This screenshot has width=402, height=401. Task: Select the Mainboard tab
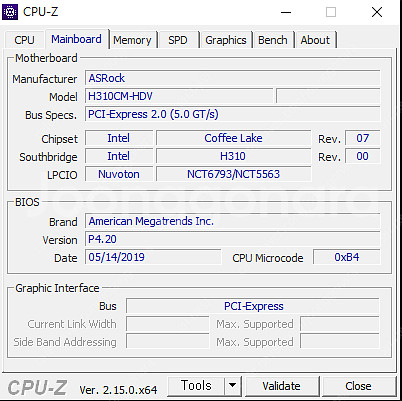click(x=76, y=39)
